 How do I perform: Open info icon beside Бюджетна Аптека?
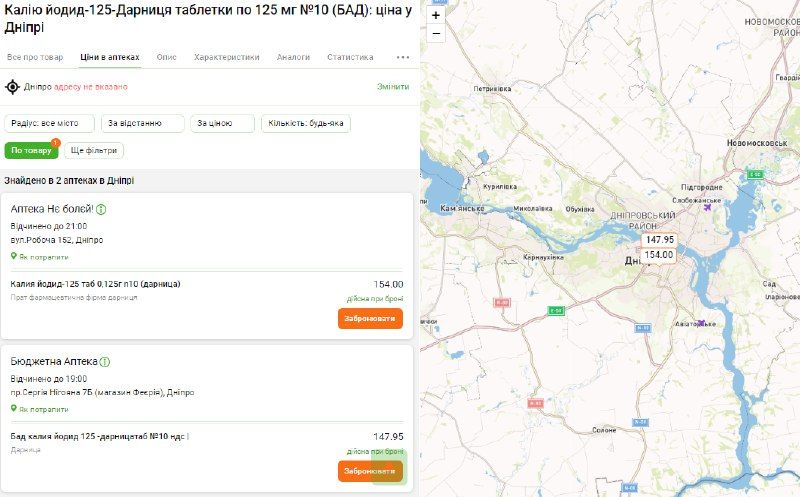pyautogui.click(x=105, y=361)
